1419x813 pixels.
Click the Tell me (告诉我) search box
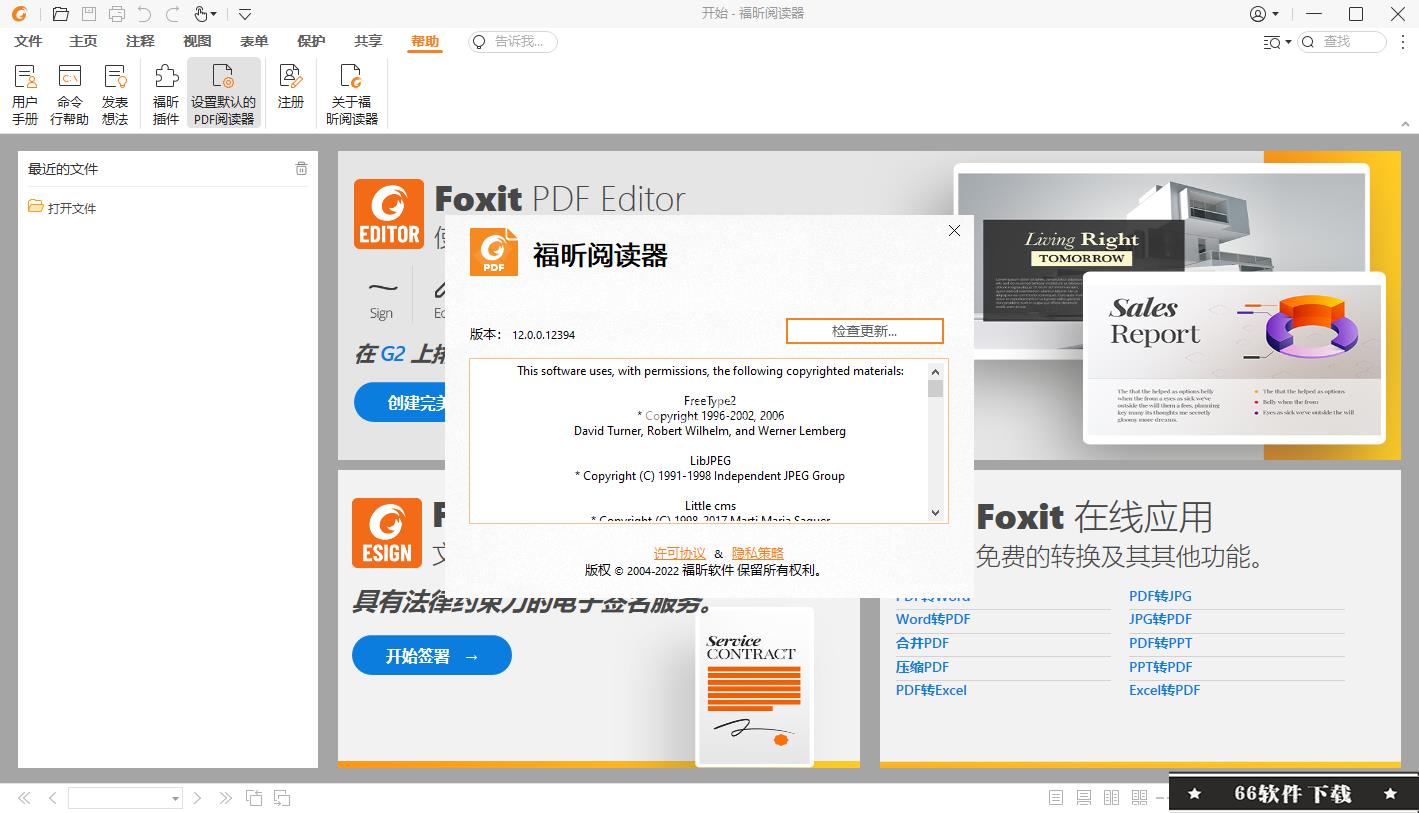click(x=512, y=42)
